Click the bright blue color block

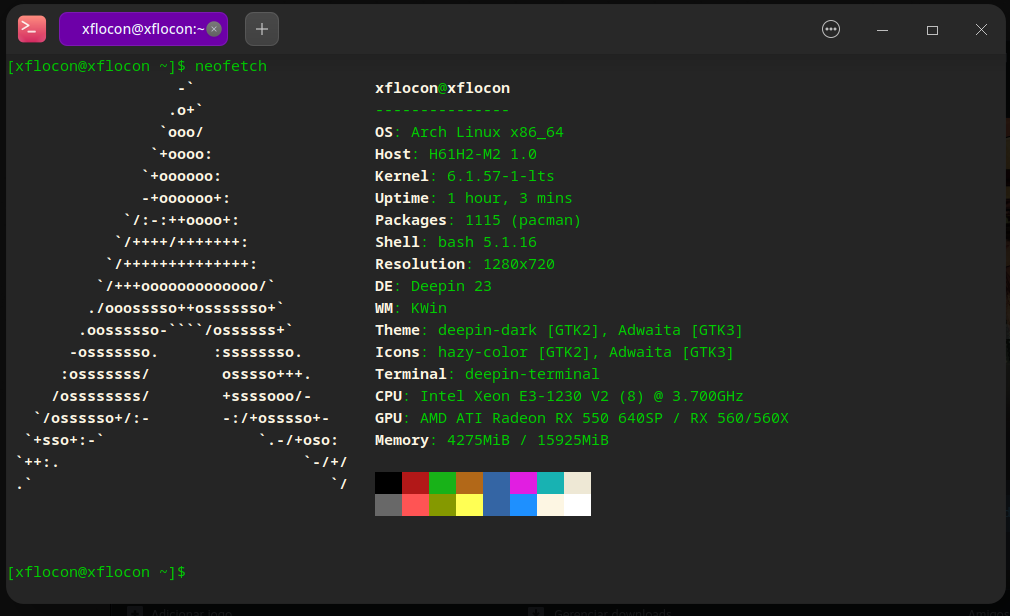(x=524, y=505)
